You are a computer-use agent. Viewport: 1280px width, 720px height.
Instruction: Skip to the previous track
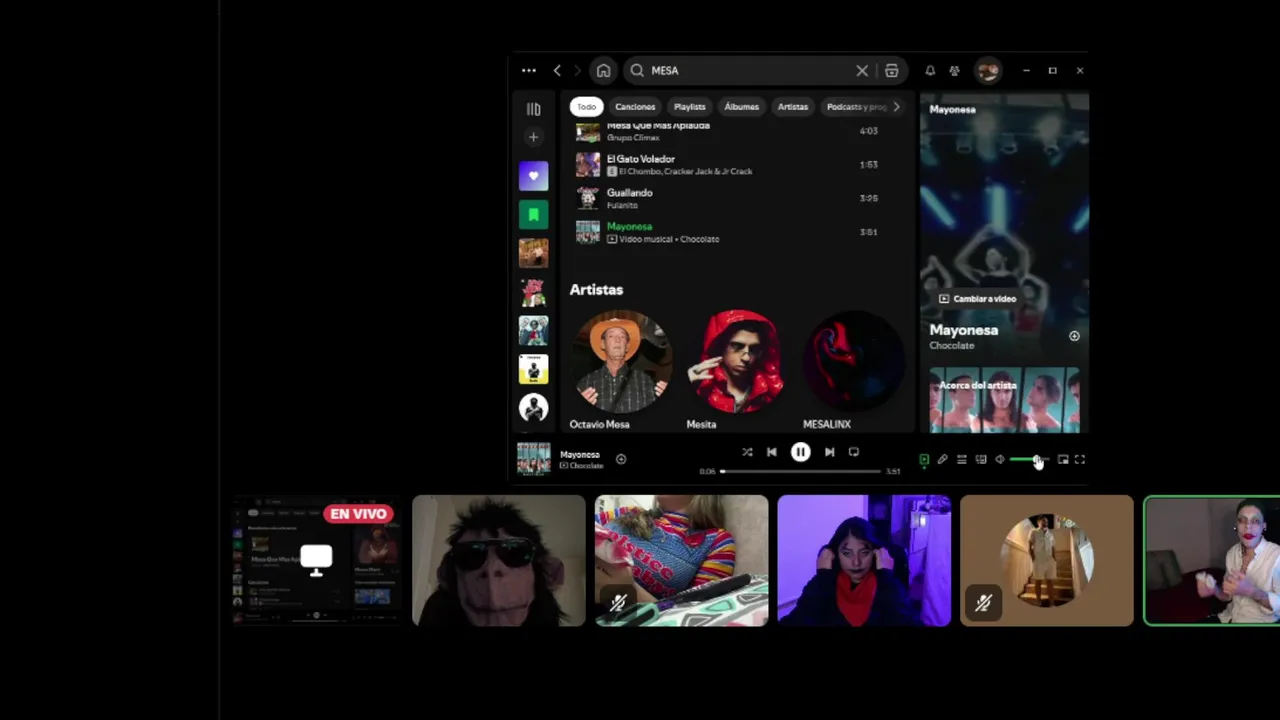pyautogui.click(x=771, y=452)
